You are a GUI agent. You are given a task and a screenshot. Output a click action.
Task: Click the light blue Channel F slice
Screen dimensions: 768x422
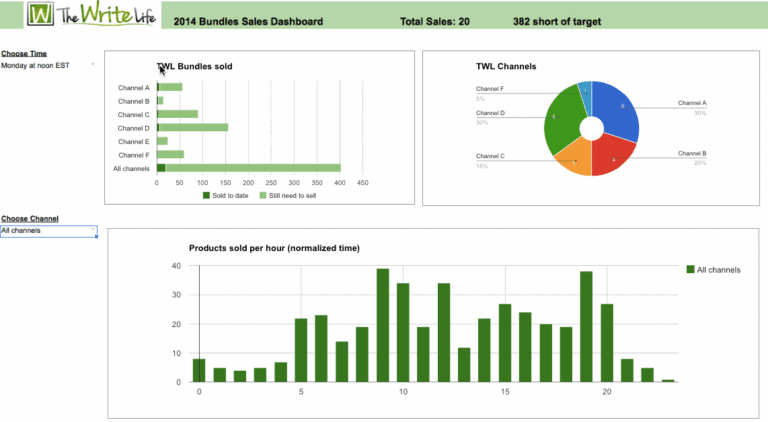[x=585, y=91]
